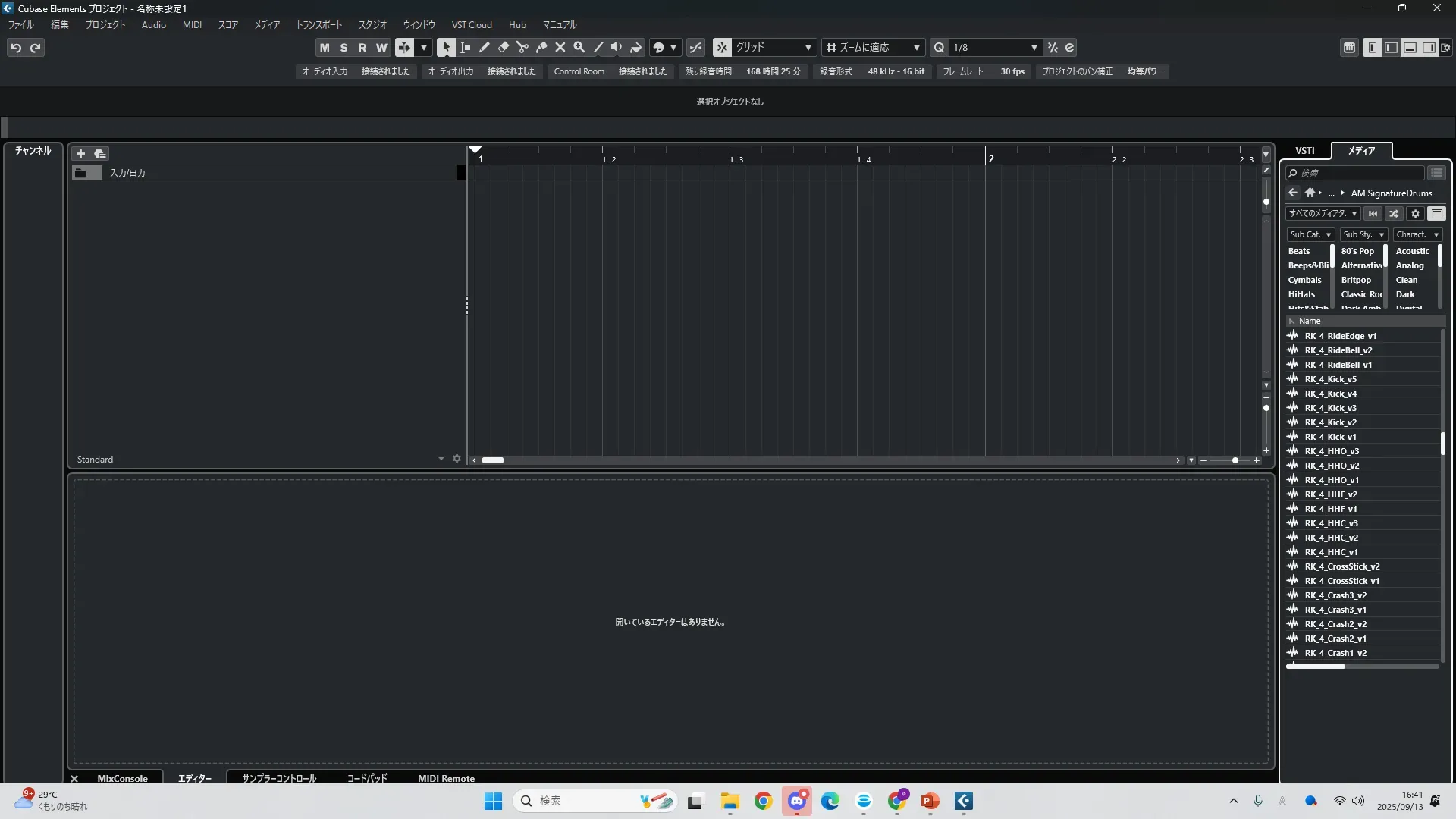Select the Draw pencil tool
Screen dimensions: 1456x819
pyautogui.click(x=485, y=48)
